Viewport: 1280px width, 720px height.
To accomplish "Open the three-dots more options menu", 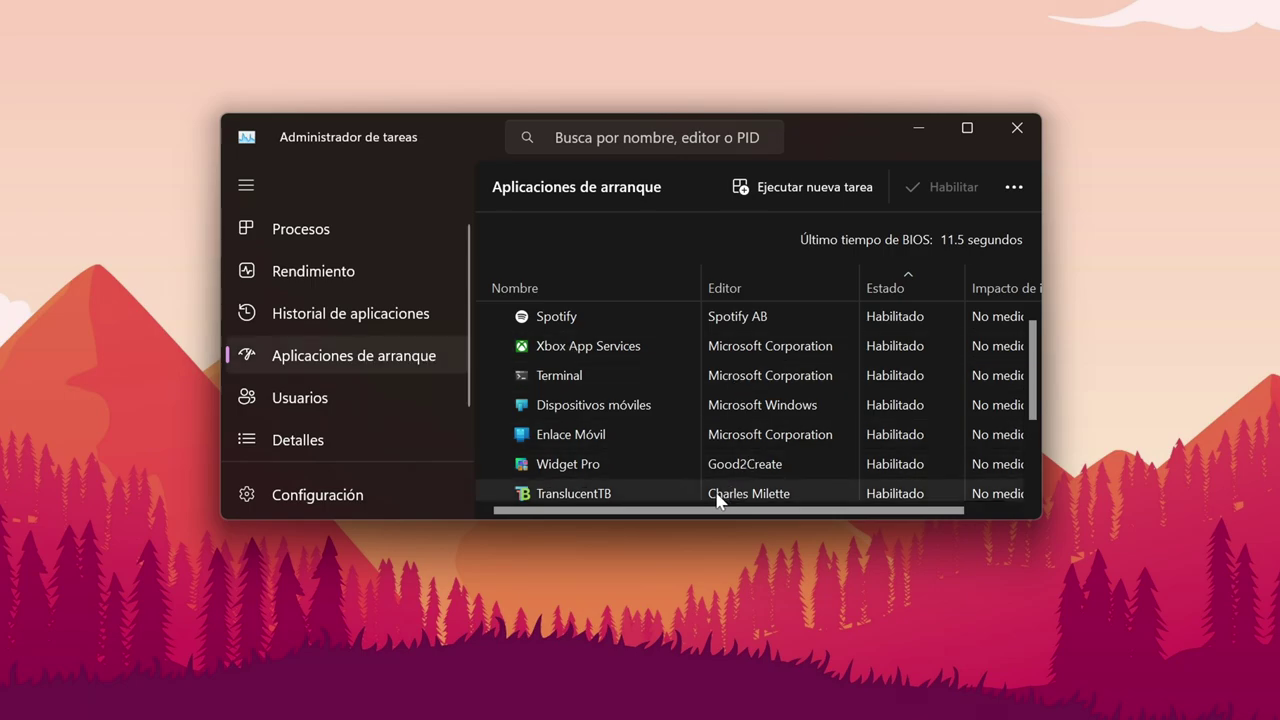I will click(x=1014, y=187).
